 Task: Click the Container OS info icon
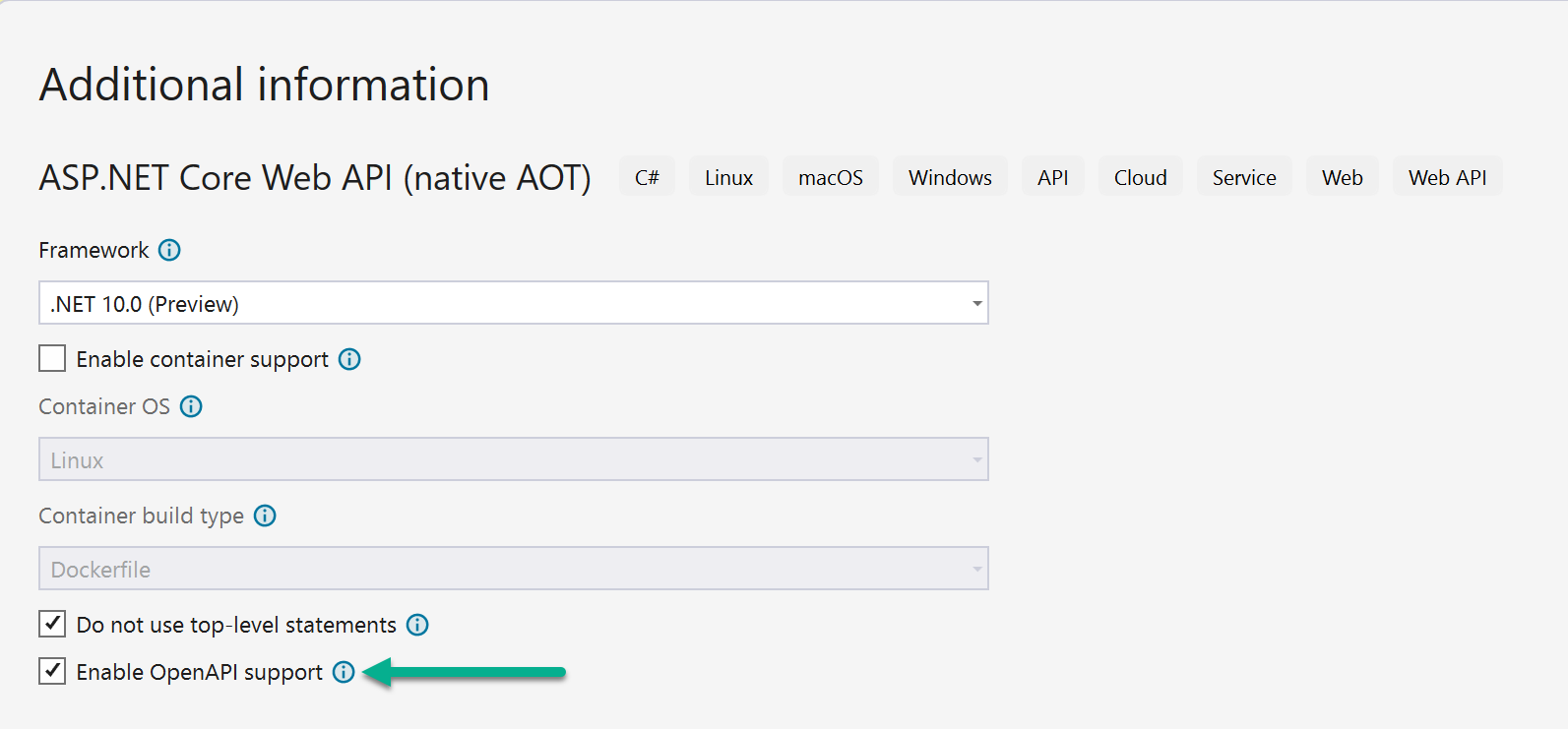click(191, 406)
